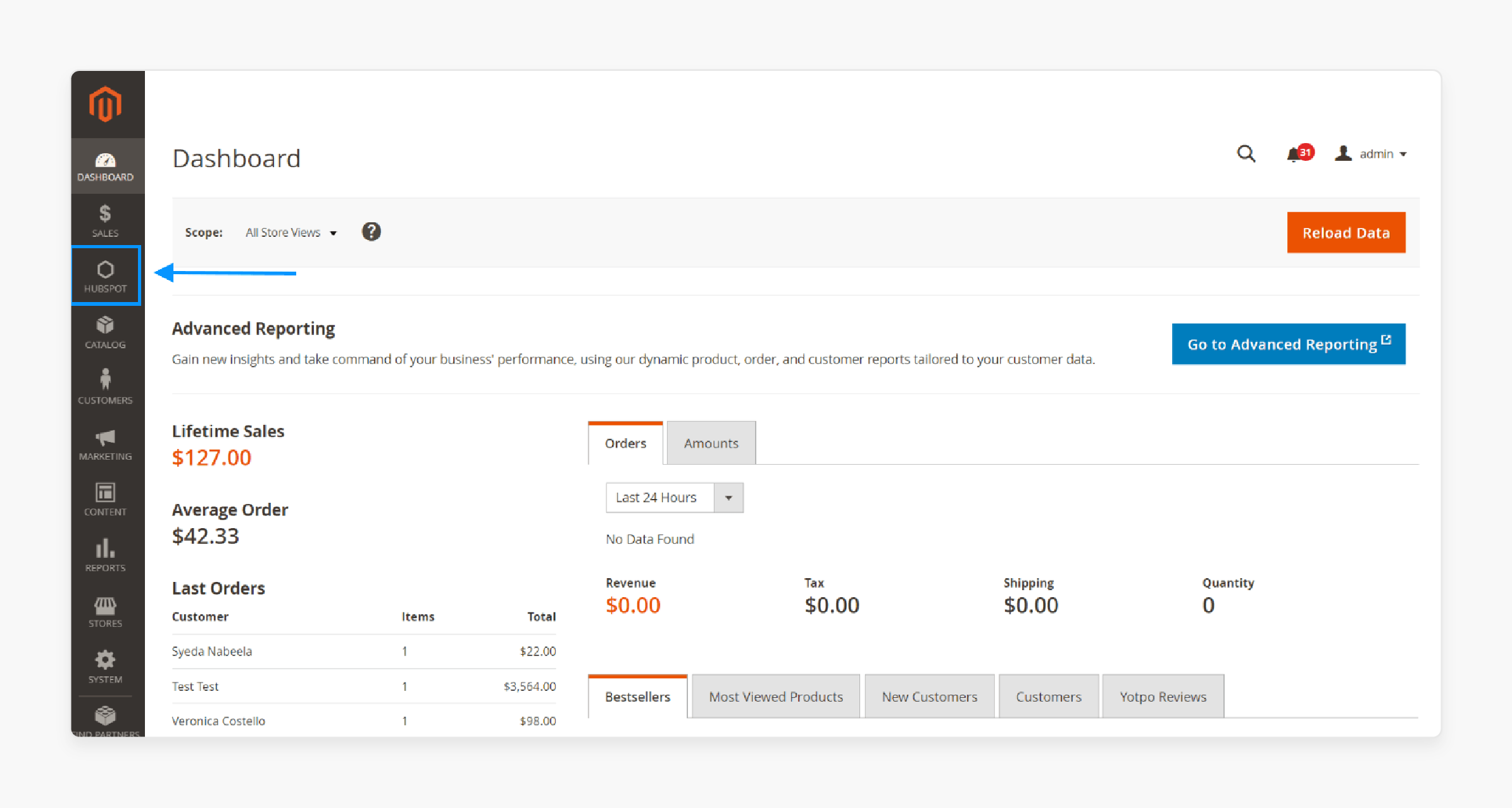The height and width of the screenshot is (808, 1512).
Task: Click the Last Orders heading
Action: [x=218, y=588]
